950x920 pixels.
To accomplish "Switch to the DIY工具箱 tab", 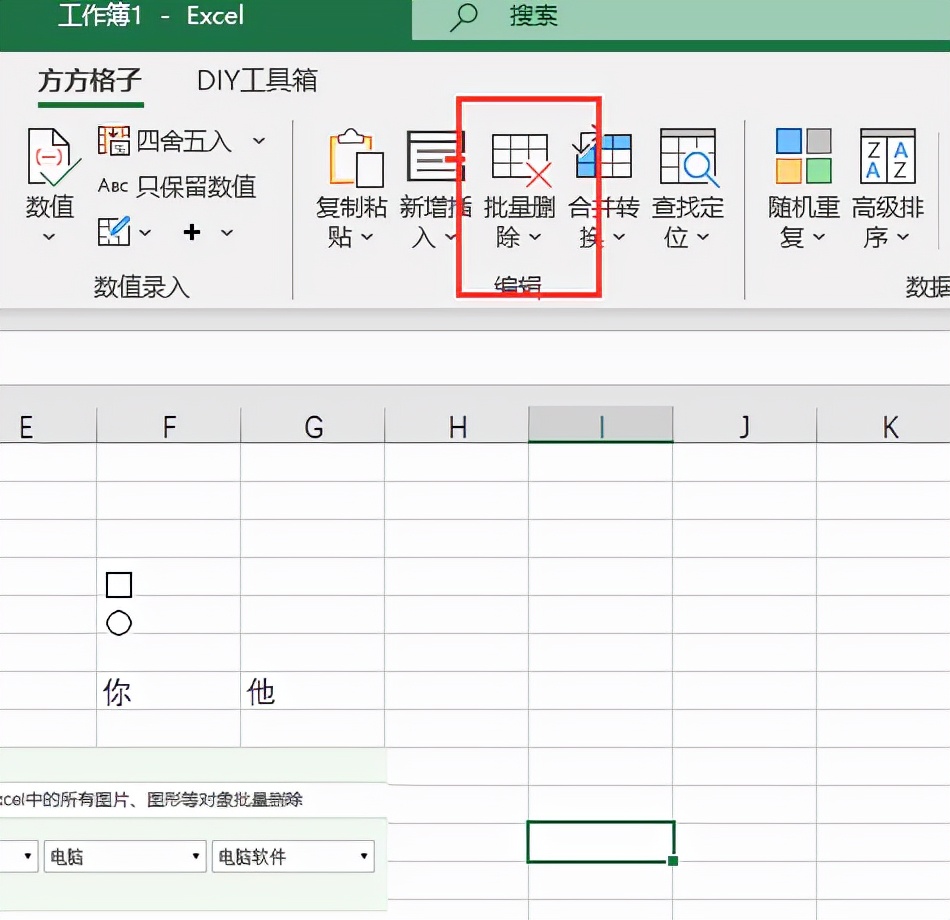I will [254, 80].
